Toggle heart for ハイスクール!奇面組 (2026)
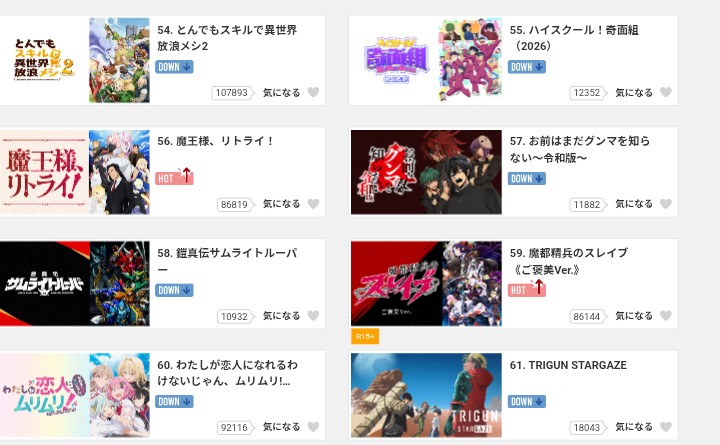This screenshot has height=445, width=720. point(666,92)
